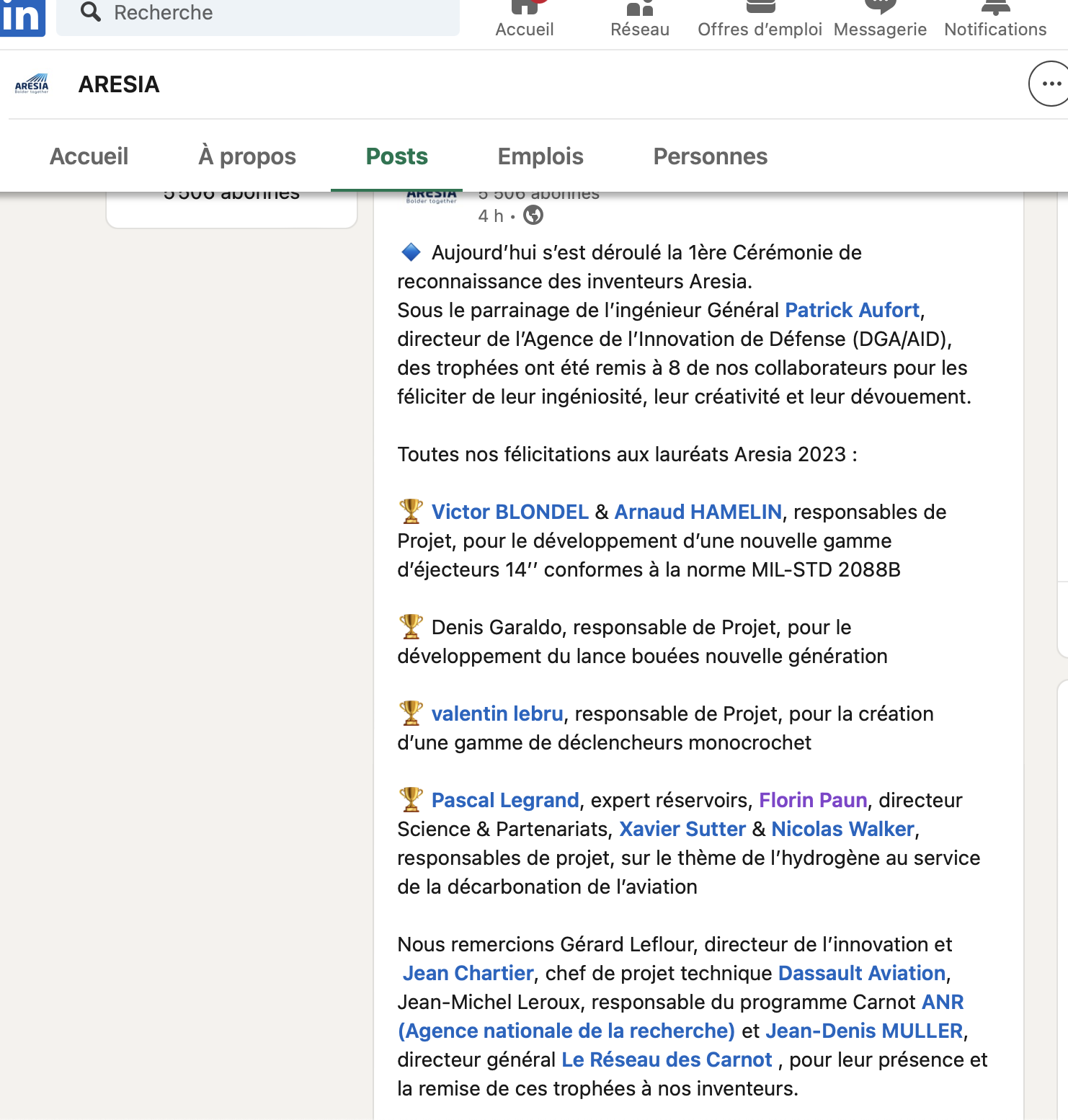Open the Réseau network icon

click(639, 9)
